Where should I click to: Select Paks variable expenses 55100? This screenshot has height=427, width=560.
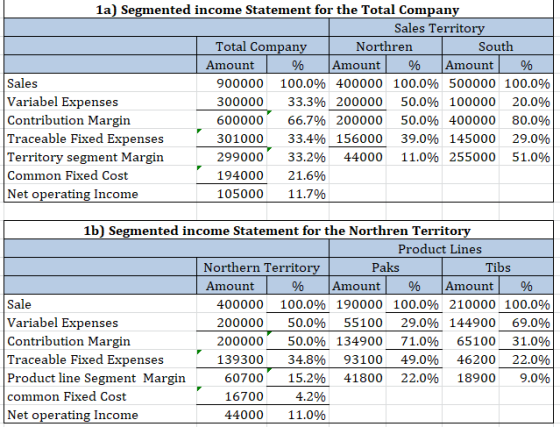click(x=358, y=322)
